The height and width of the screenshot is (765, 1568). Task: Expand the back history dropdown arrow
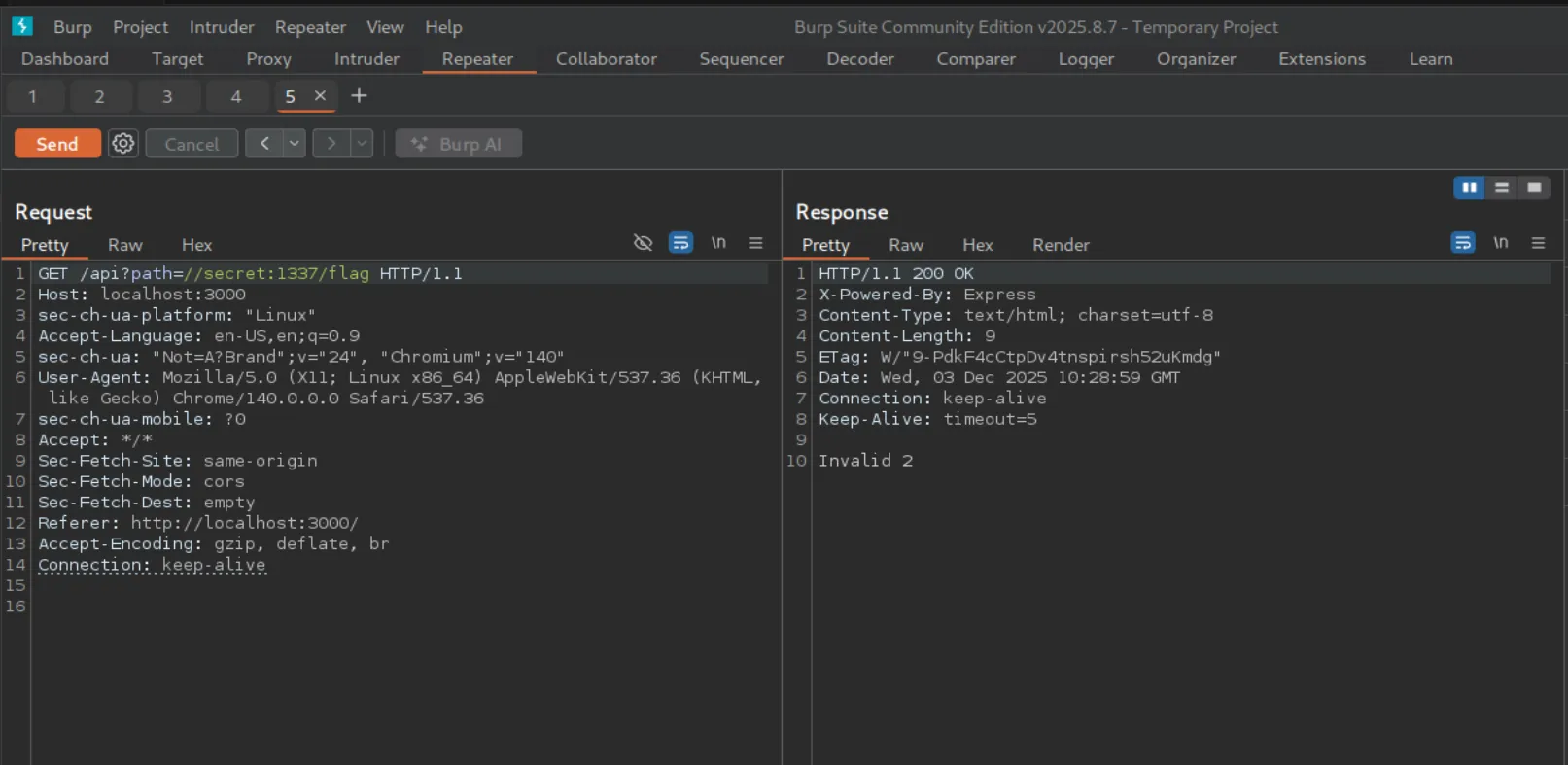point(295,144)
